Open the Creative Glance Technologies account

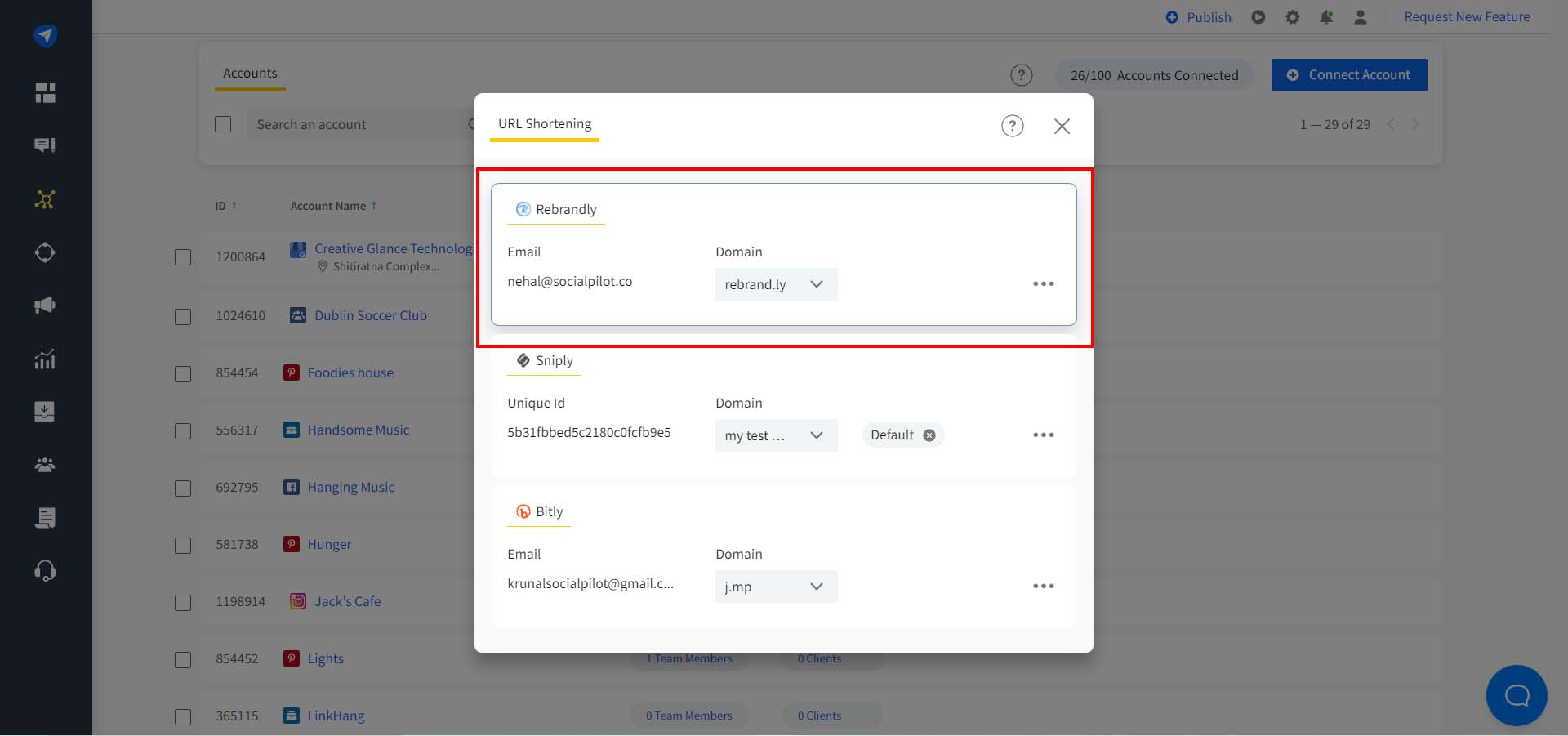tap(394, 248)
